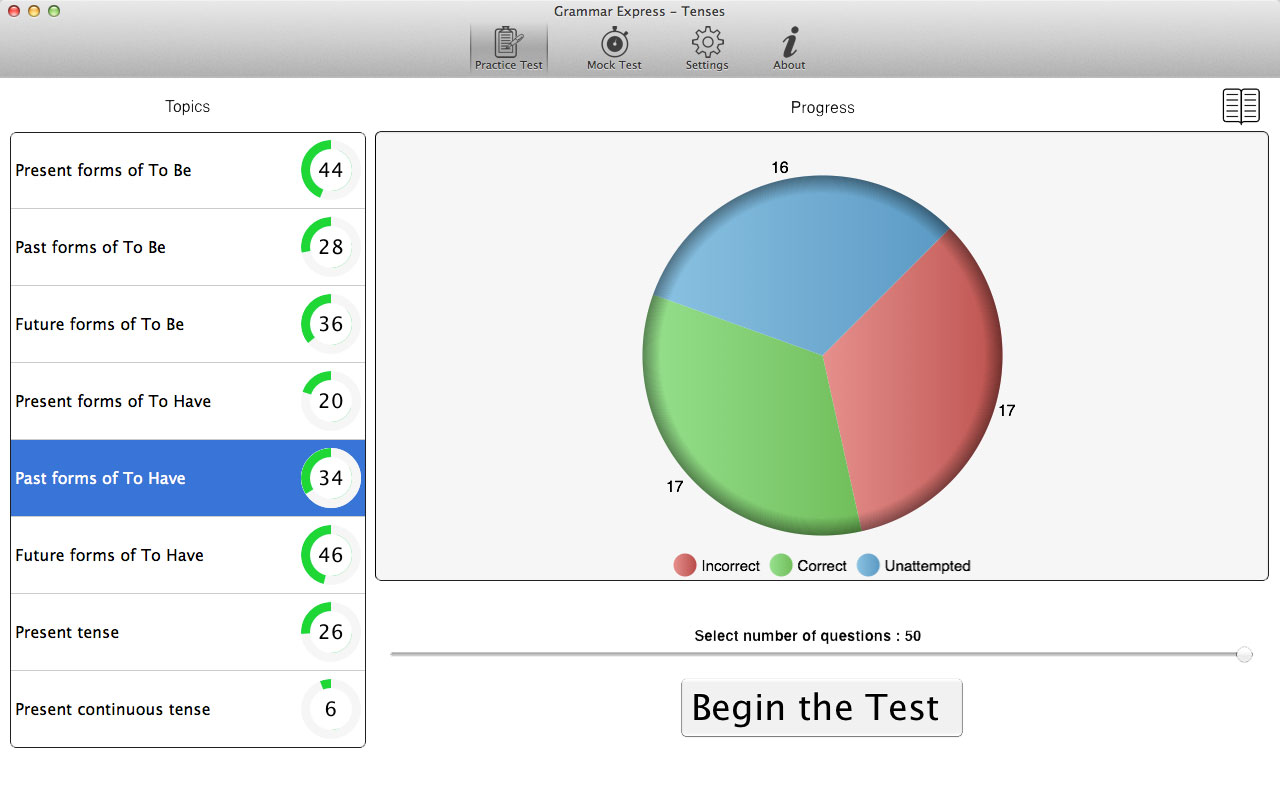Open the Practice Test toolbar icon

tap(509, 48)
